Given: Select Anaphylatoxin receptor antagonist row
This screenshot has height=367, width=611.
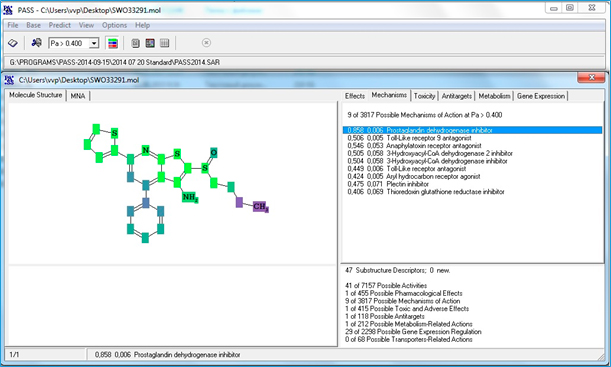Looking at the screenshot, I should [x=414, y=146].
